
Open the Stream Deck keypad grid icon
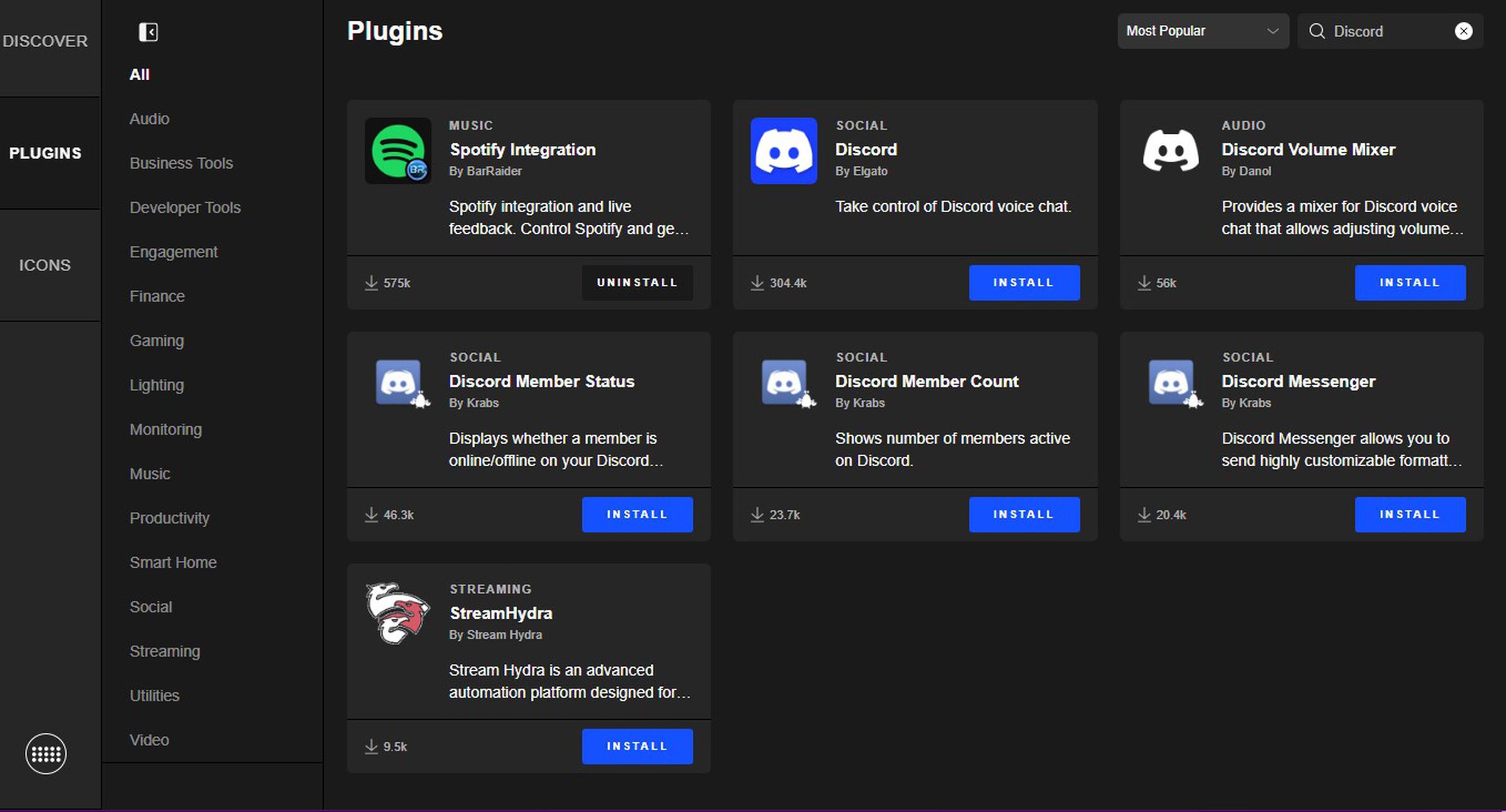(46, 754)
